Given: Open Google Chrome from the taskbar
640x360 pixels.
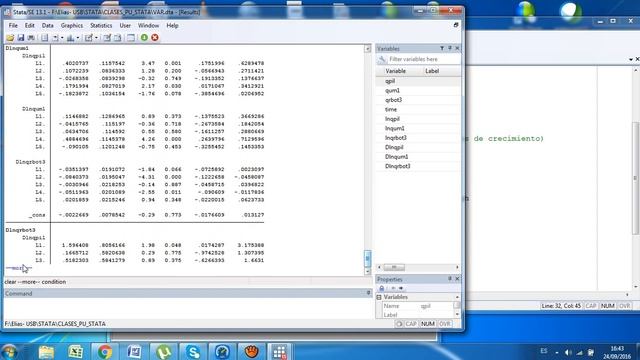Looking at the screenshot, I should (105, 352).
